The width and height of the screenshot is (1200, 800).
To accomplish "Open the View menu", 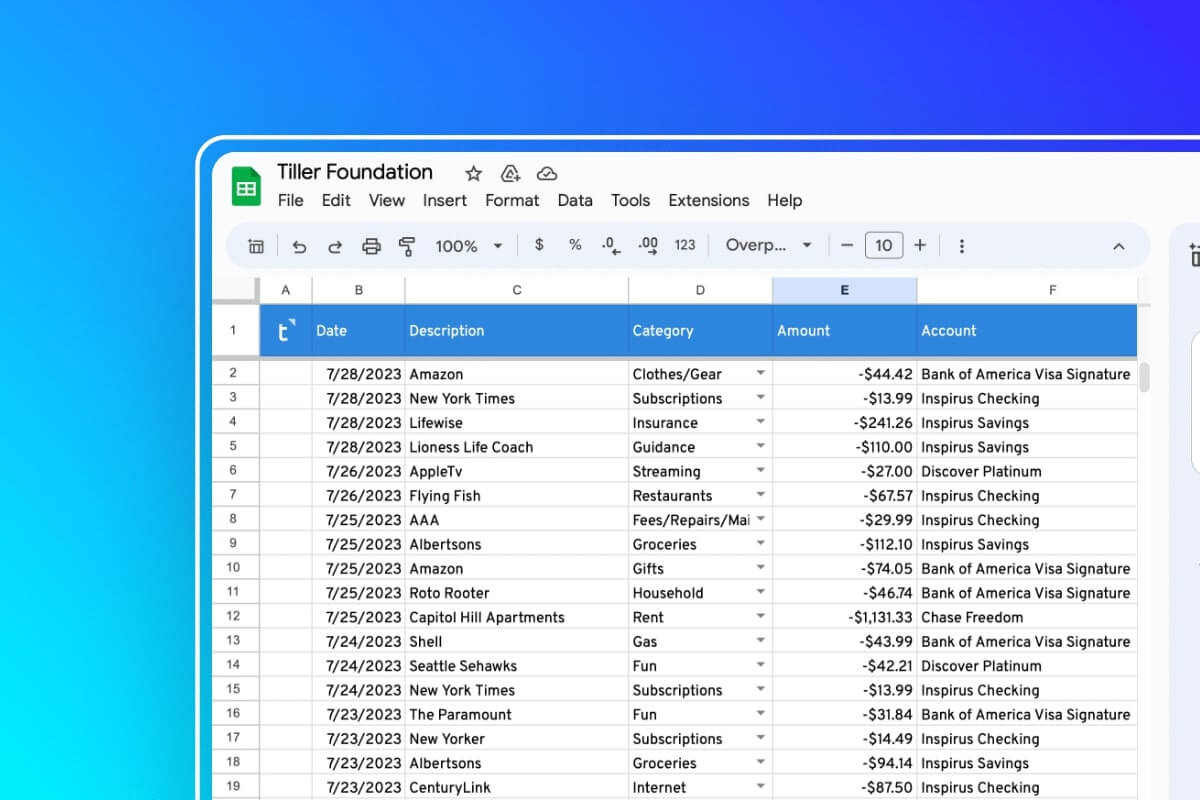I will (386, 200).
